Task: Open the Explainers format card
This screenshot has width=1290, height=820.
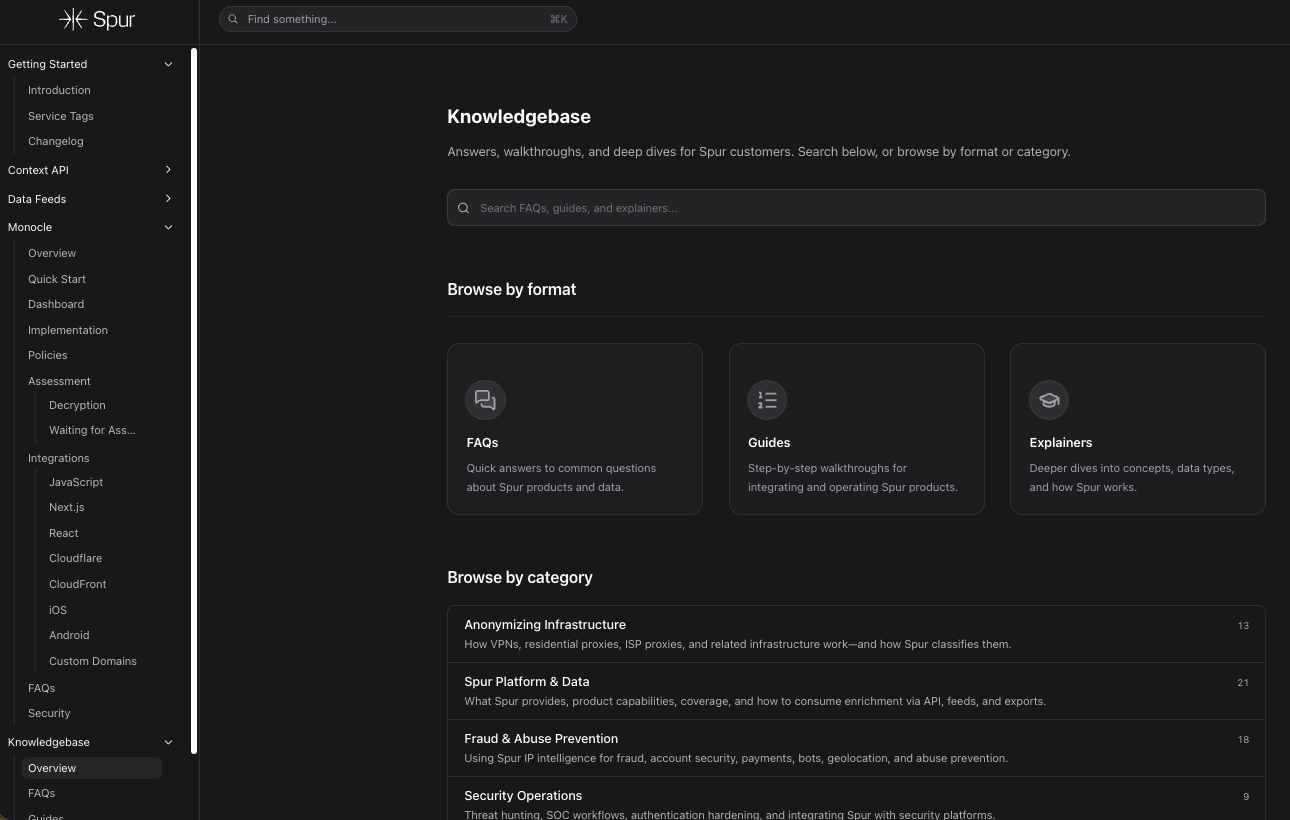Action: pyautogui.click(x=1138, y=429)
